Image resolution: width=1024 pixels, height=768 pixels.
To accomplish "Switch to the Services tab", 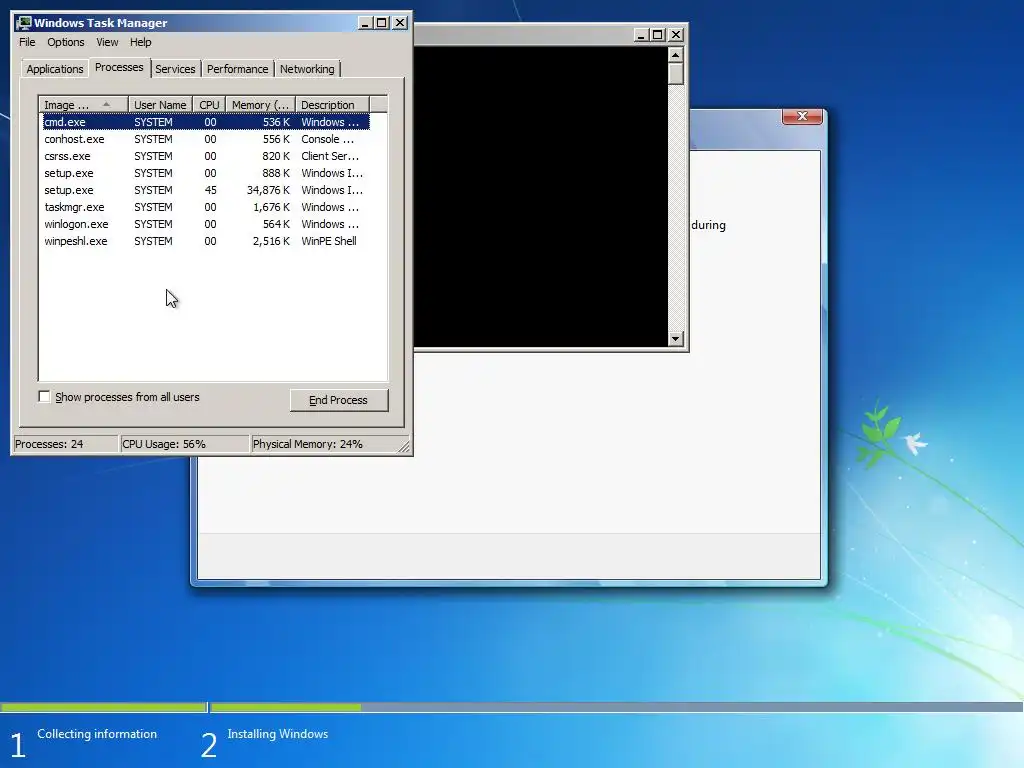I will [175, 69].
